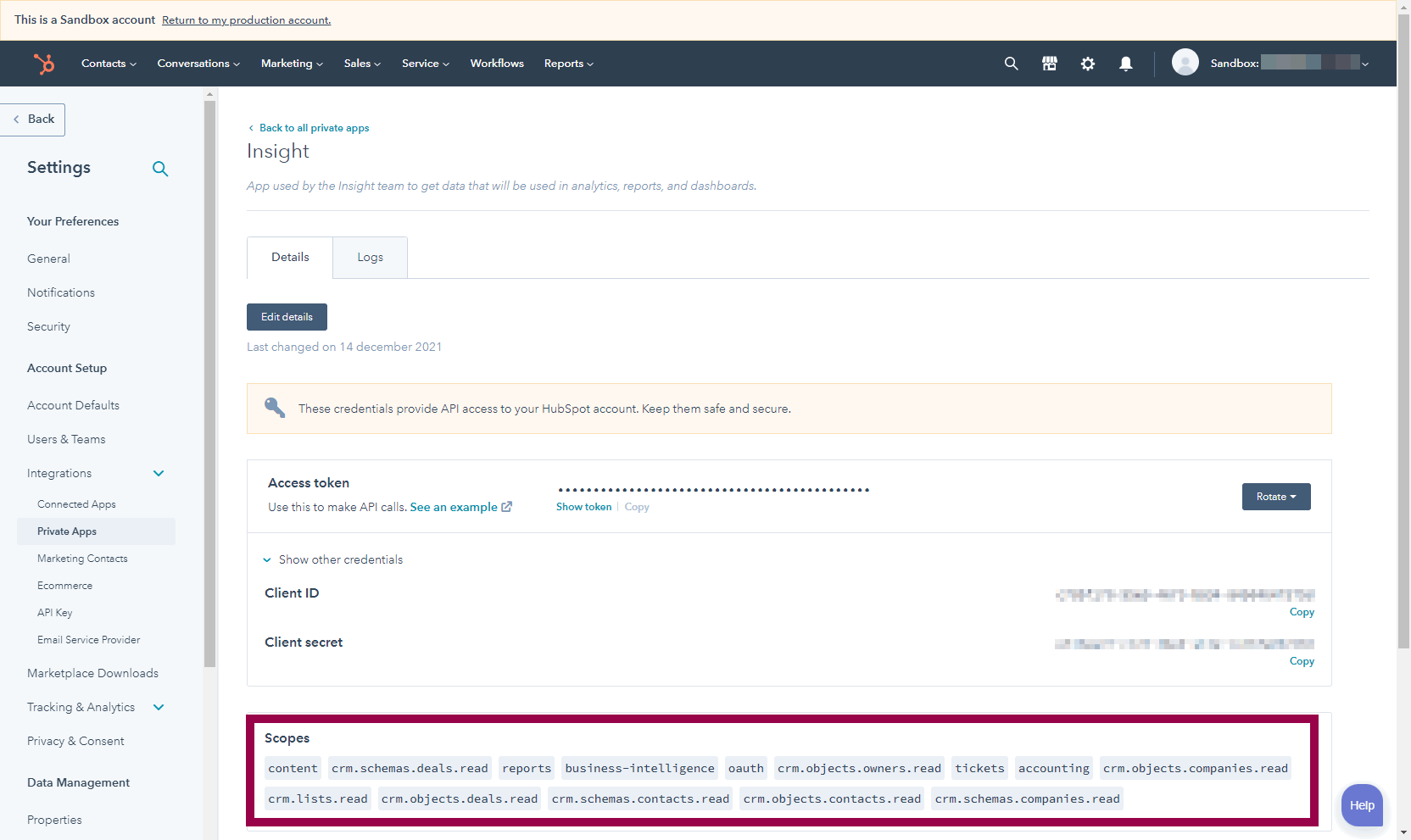Click the sidebar vertical scrollbar
The width and height of the screenshot is (1411, 840).
click(209, 381)
